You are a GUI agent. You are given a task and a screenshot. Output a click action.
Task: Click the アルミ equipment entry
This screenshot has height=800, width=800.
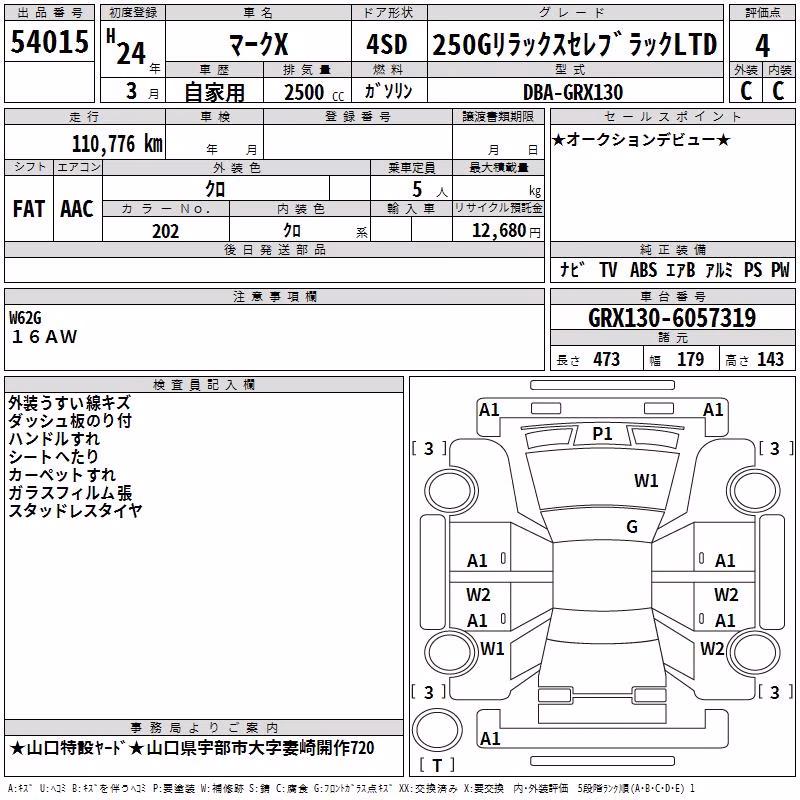pyautogui.click(x=719, y=270)
